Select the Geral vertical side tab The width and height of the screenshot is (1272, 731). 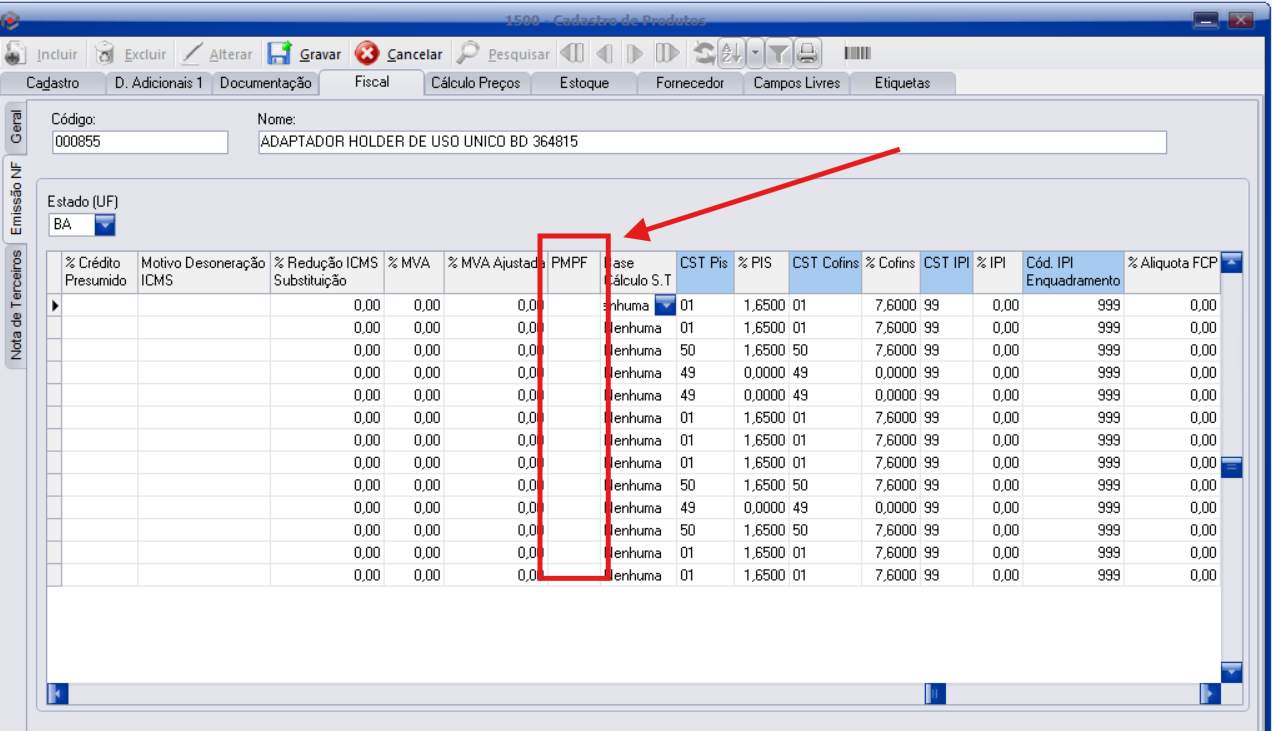pyautogui.click(x=16, y=126)
